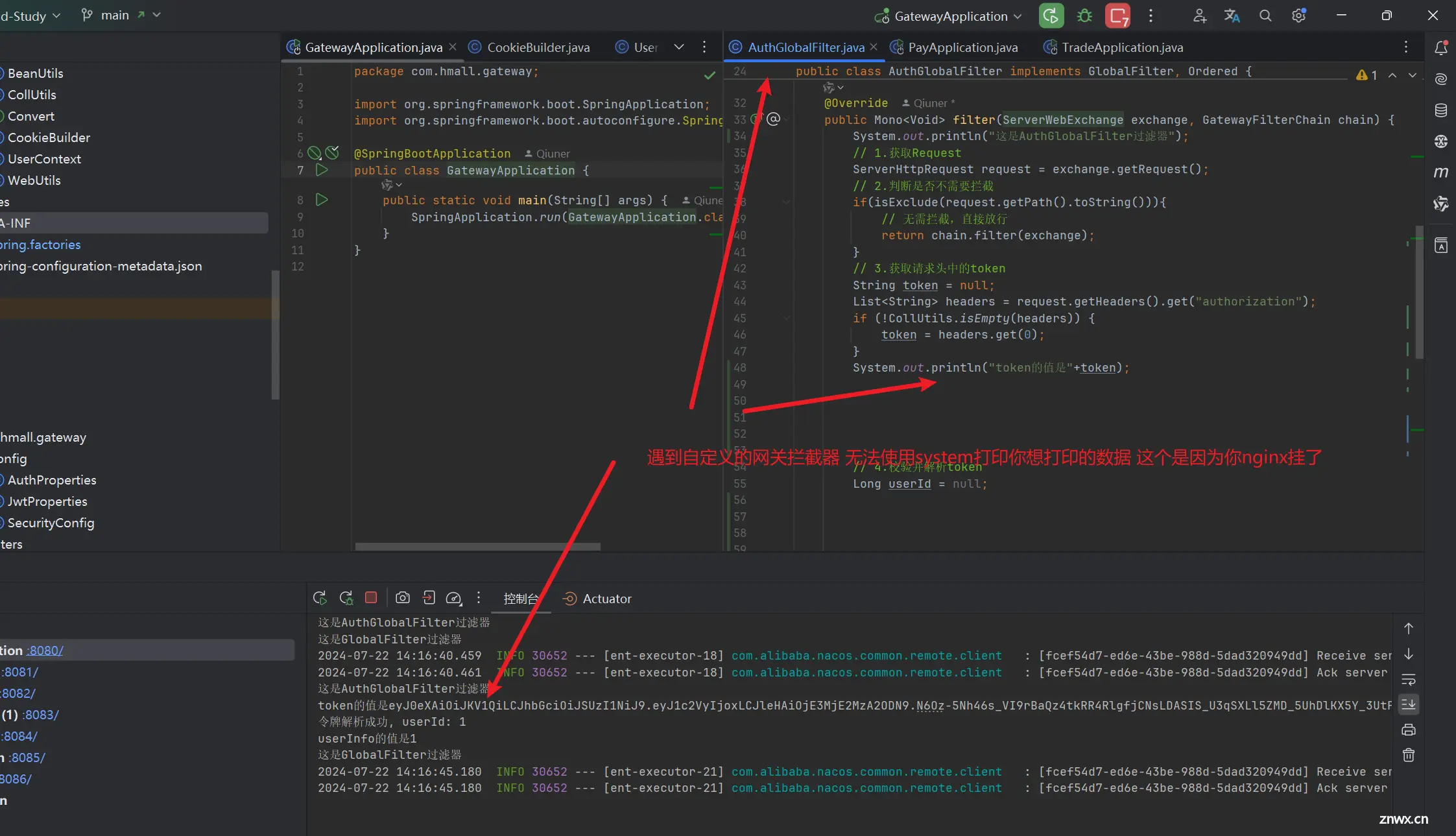Open Code With Me user icon

(1199, 16)
